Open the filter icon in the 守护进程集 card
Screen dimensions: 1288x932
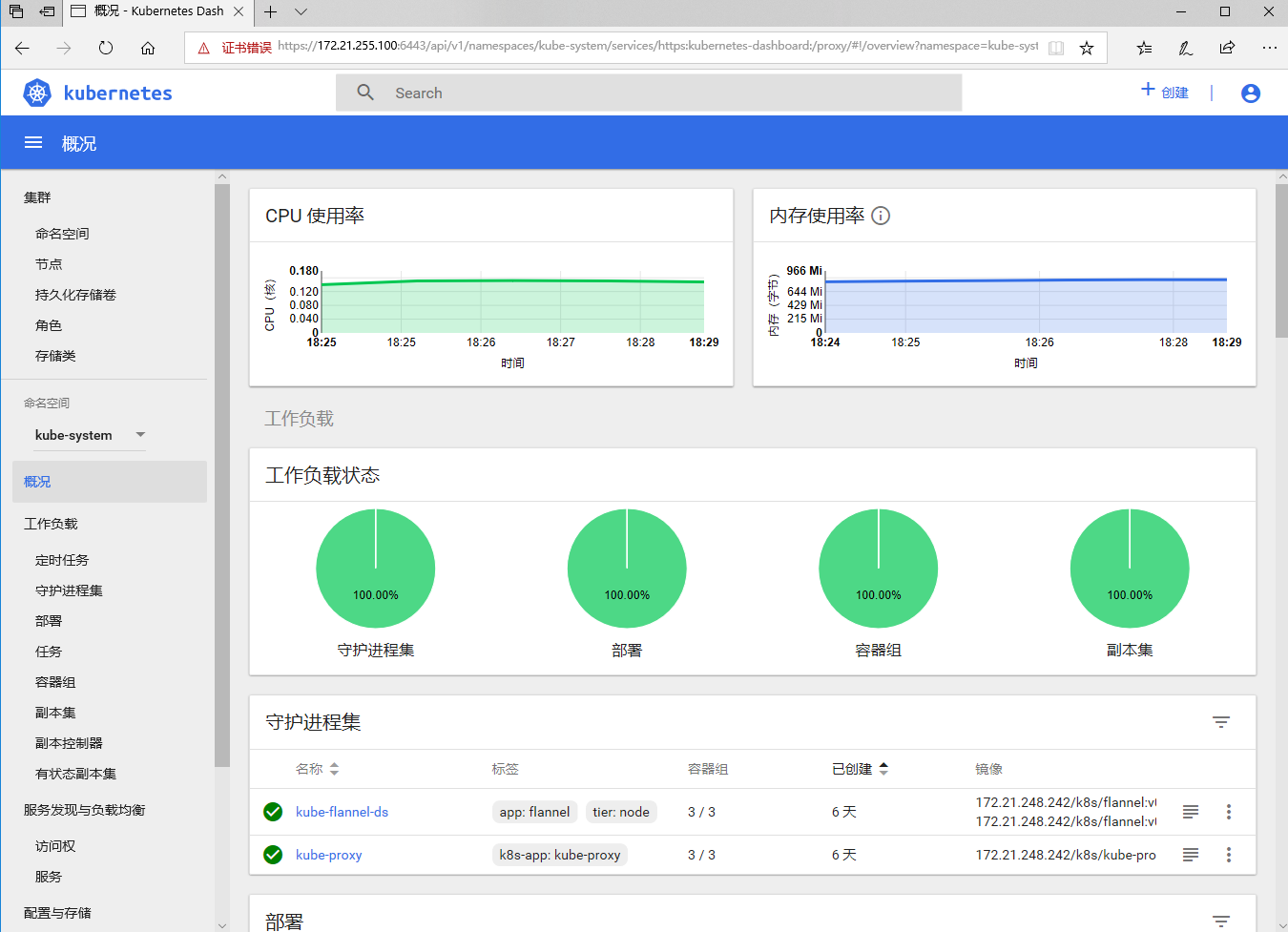point(1221,722)
